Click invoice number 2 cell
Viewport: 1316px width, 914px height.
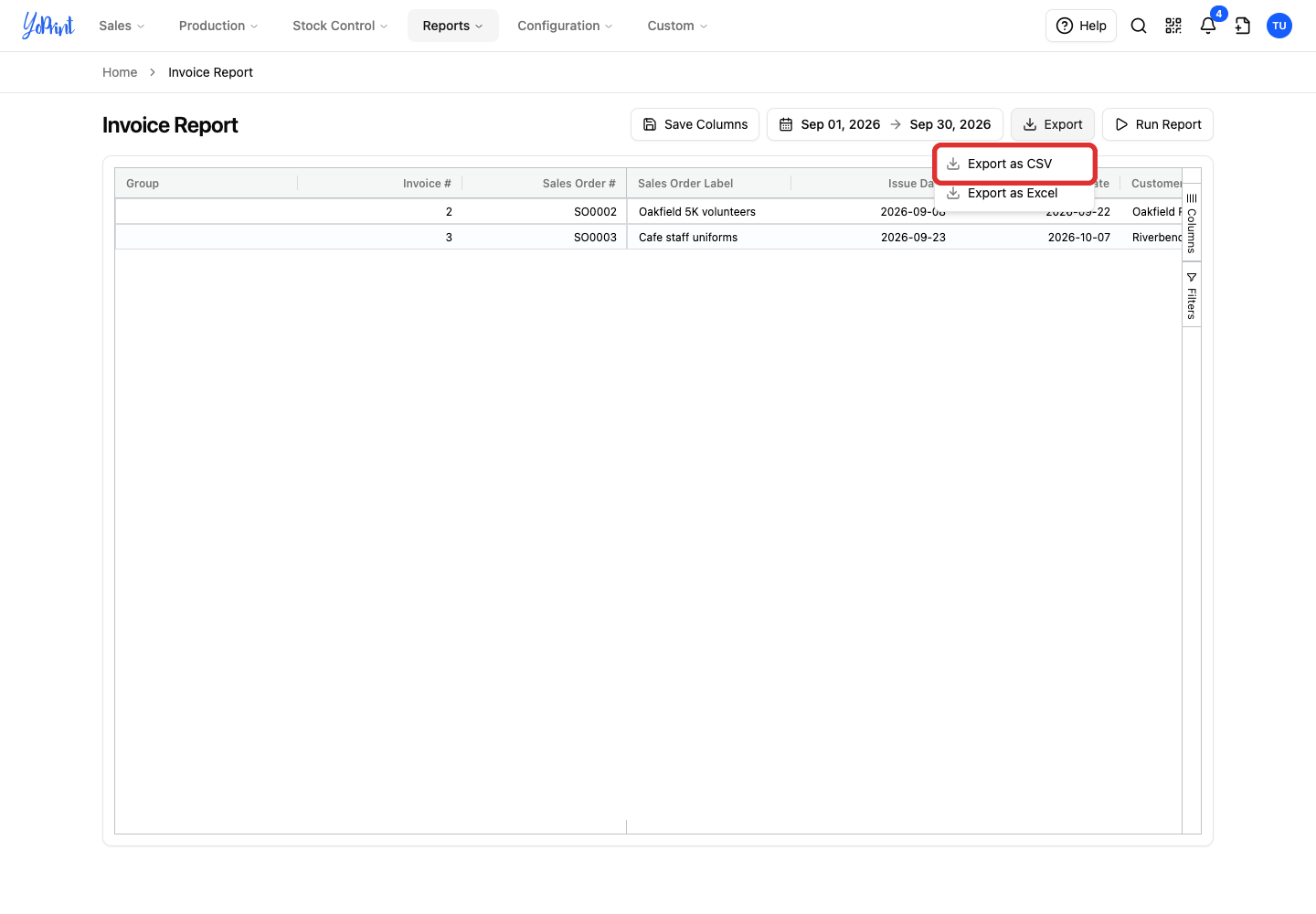(x=380, y=211)
